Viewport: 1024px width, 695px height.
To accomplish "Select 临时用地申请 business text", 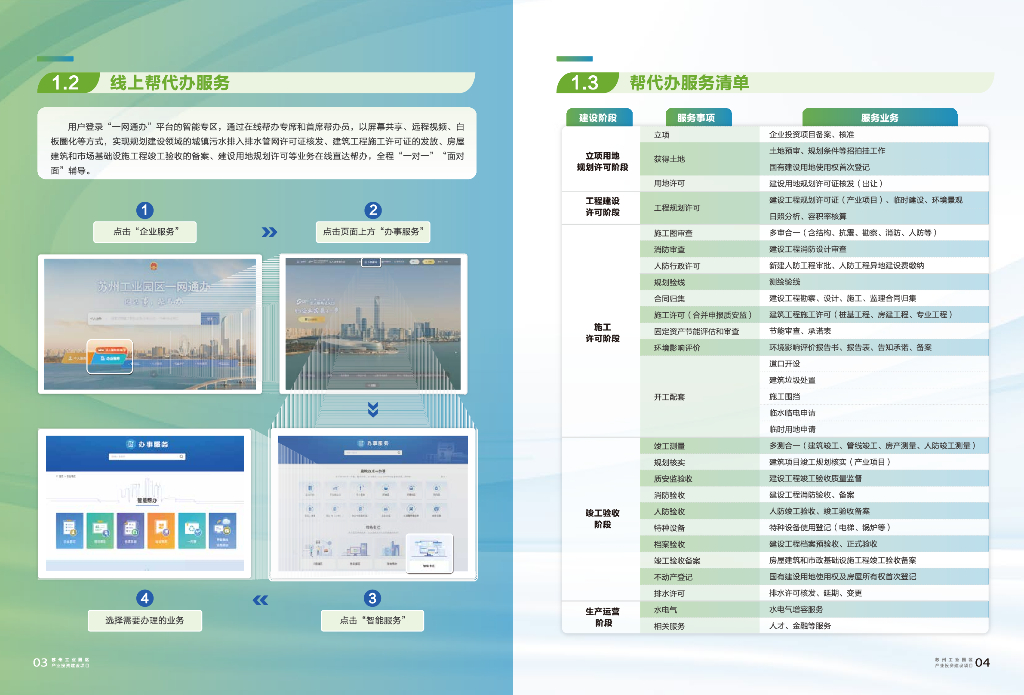I will (x=792, y=430).
